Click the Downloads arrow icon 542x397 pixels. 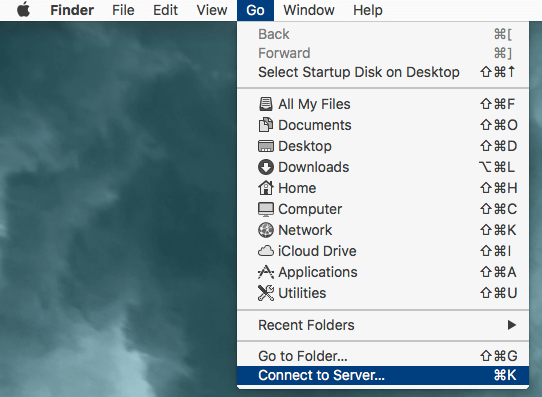pyautogui.click(x=265, y=167)
